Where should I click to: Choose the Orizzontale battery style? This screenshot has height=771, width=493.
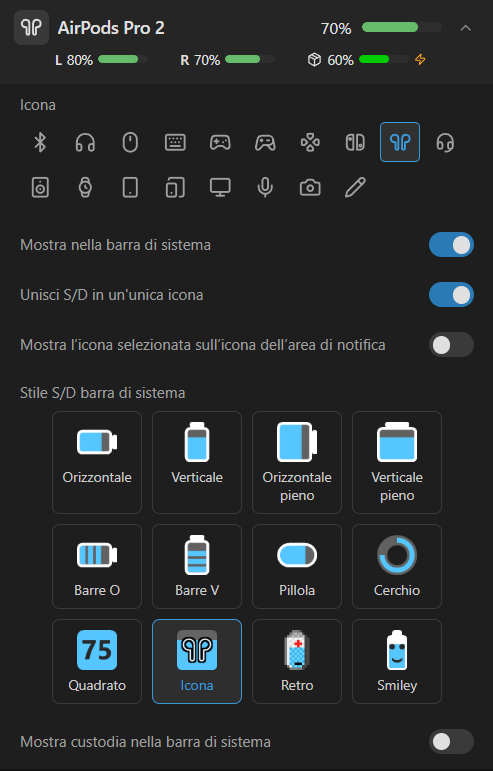coord(97,462)
